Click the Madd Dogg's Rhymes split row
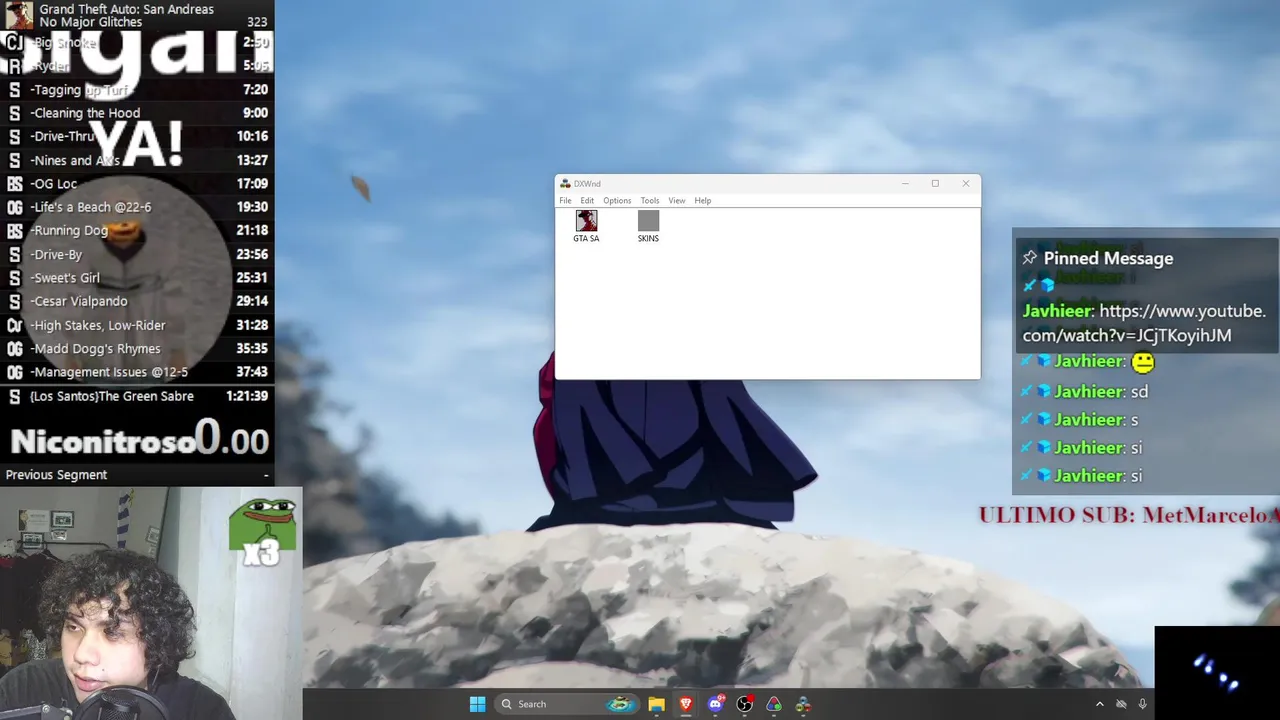Screen dimensions: 1280x720 137,349
